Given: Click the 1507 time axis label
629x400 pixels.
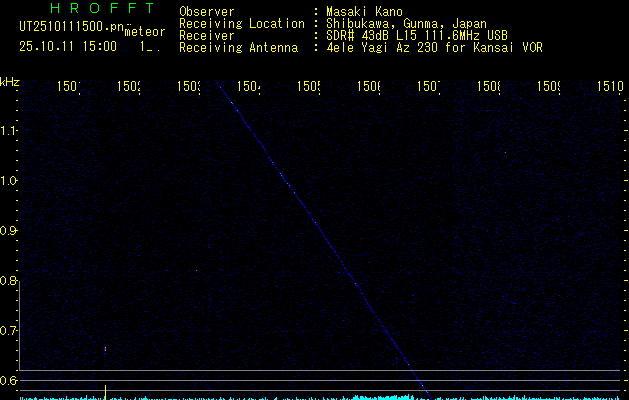Looking at the screenshot, I should [x=429, y=86].
